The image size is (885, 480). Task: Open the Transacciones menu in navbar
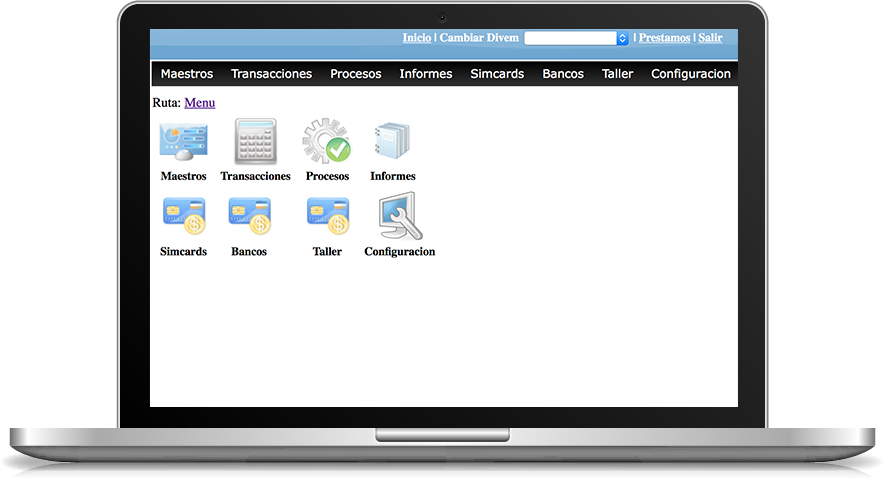[271, 74]
